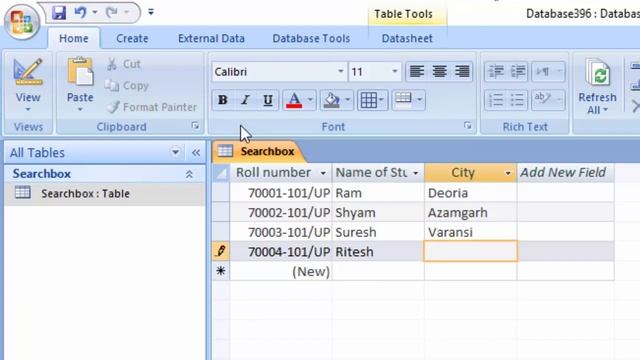The image size is (640, 360).
Task: Open the Datasheet tab
Action: coord(407,38)
